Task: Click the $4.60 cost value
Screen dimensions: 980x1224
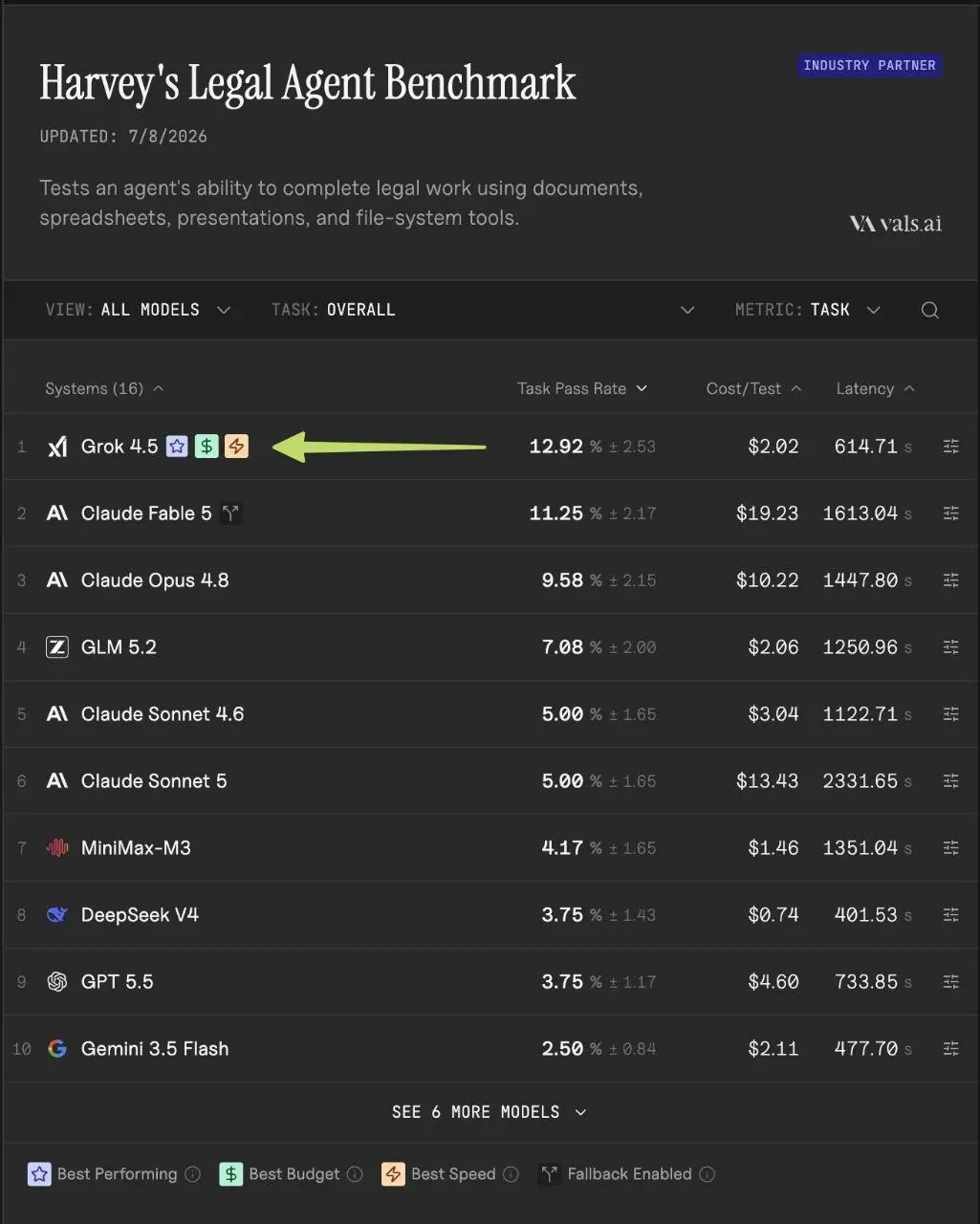Action: coord(773,982)
